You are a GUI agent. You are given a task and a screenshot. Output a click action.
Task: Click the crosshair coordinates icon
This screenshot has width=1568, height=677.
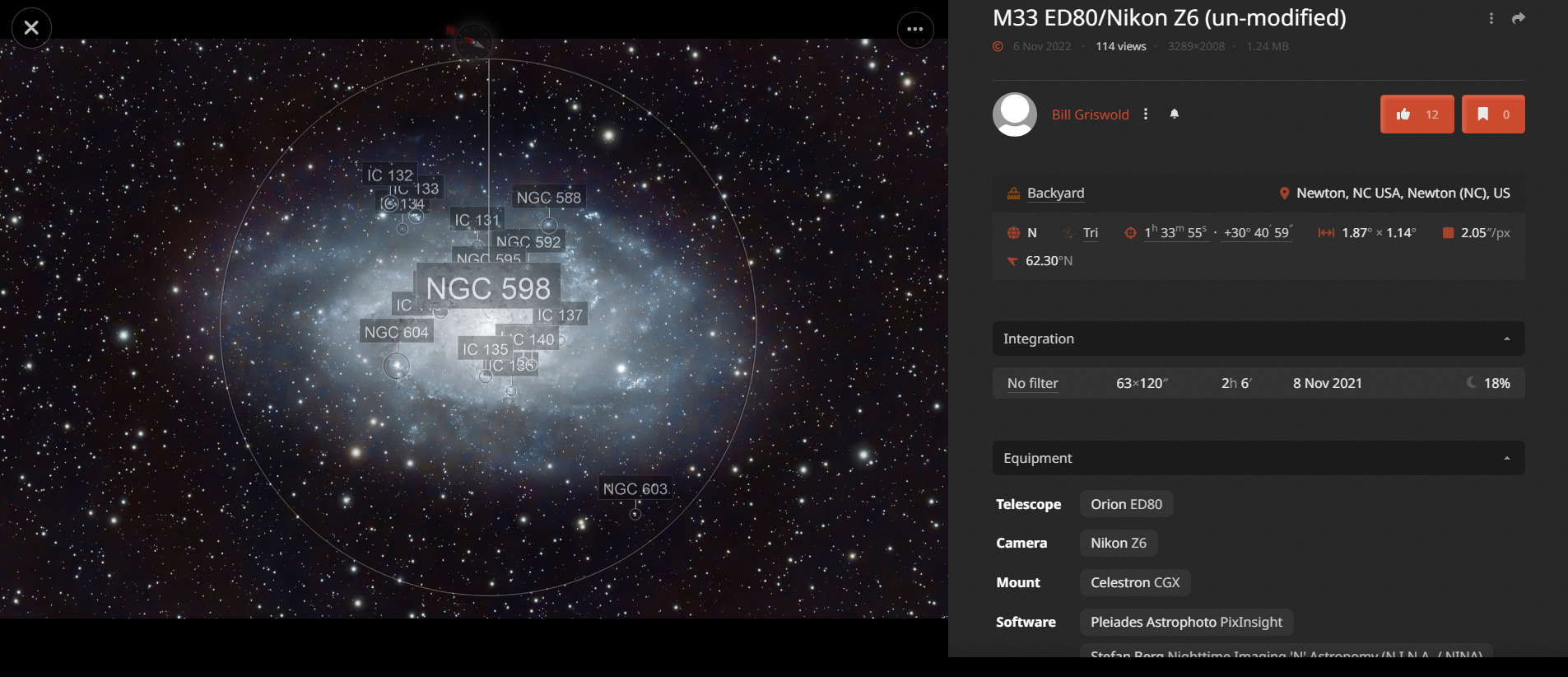point(1131,233)
